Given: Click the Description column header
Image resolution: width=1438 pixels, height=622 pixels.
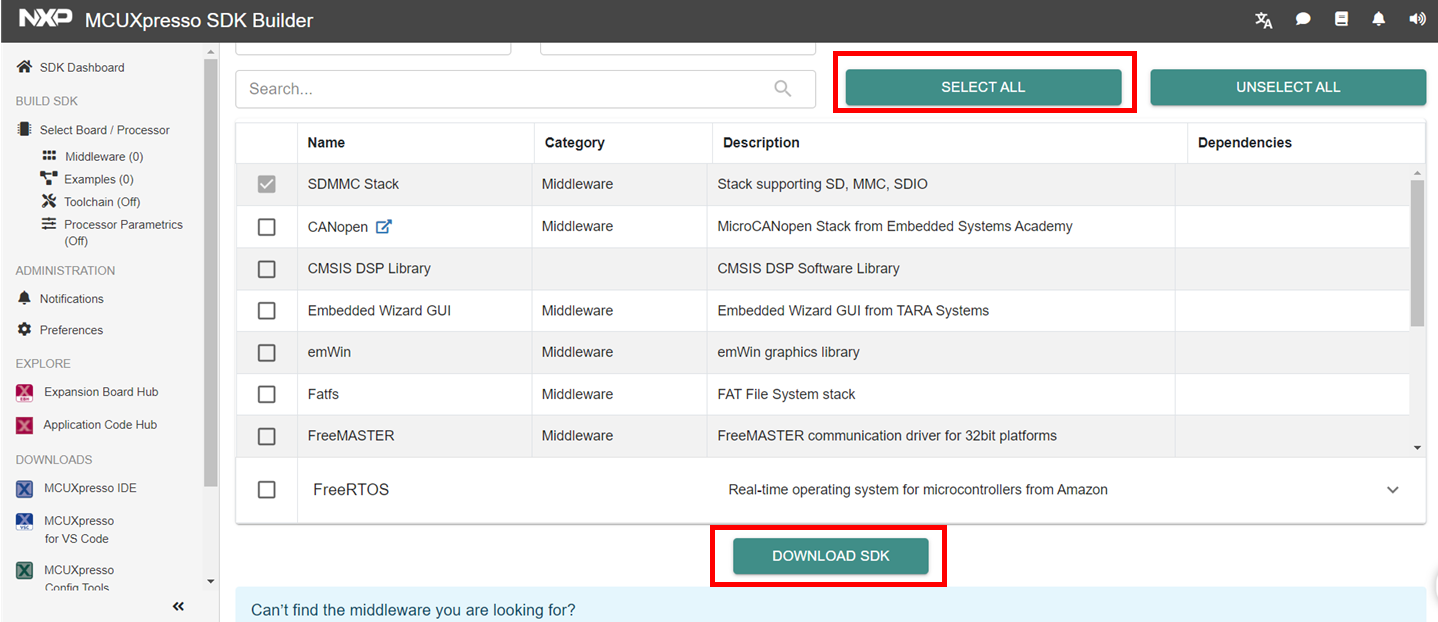Looking at the screenshot, I should point(761,143).
